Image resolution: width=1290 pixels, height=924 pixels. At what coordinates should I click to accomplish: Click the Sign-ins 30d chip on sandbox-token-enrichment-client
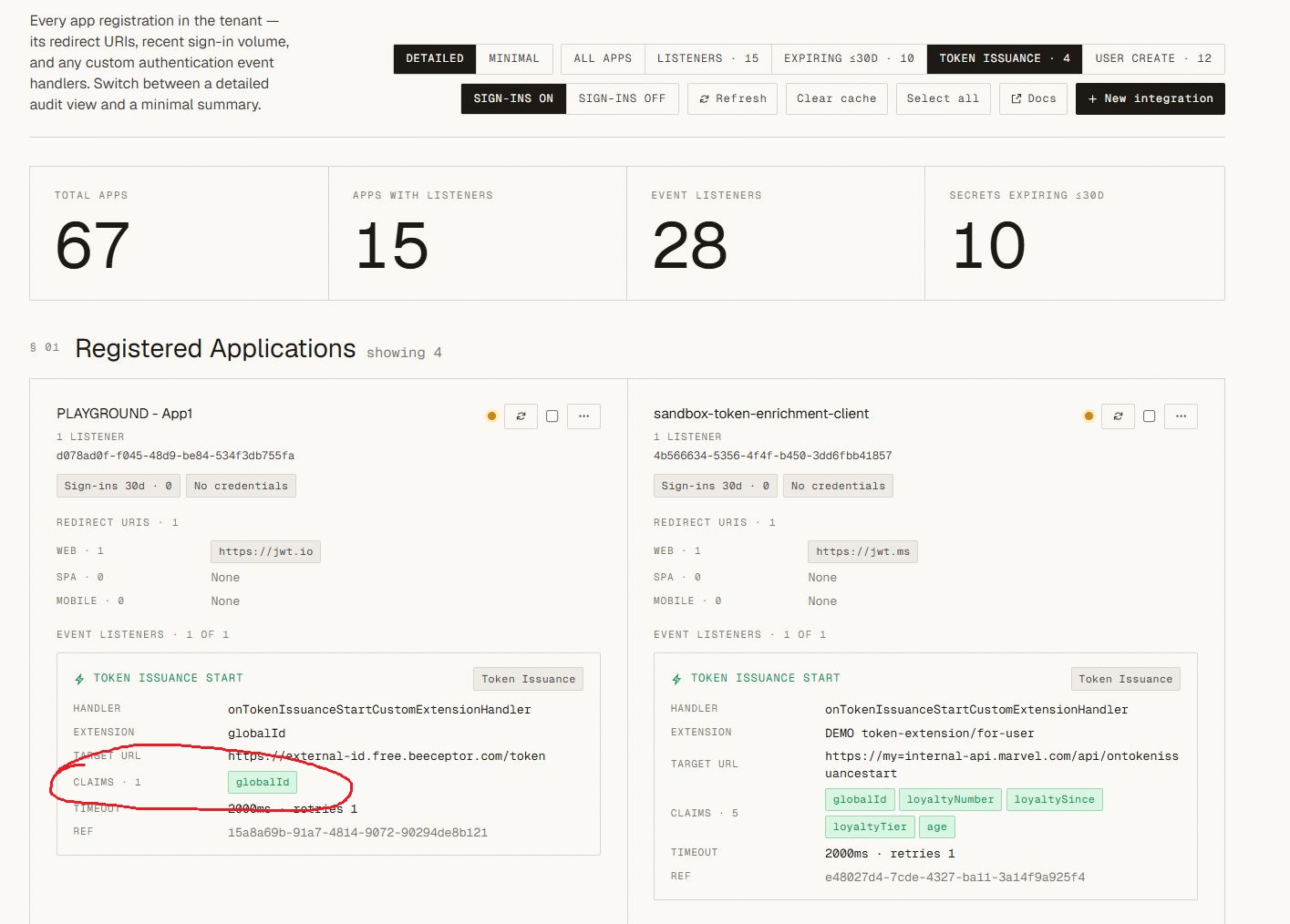pyautogui.click(x=715, y=486)
